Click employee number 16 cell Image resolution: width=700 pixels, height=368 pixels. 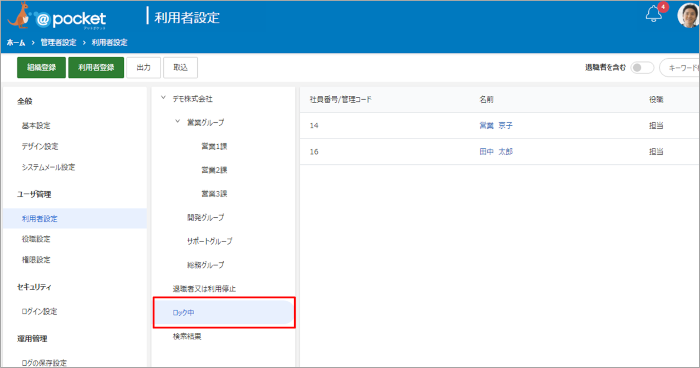[314, 152]
